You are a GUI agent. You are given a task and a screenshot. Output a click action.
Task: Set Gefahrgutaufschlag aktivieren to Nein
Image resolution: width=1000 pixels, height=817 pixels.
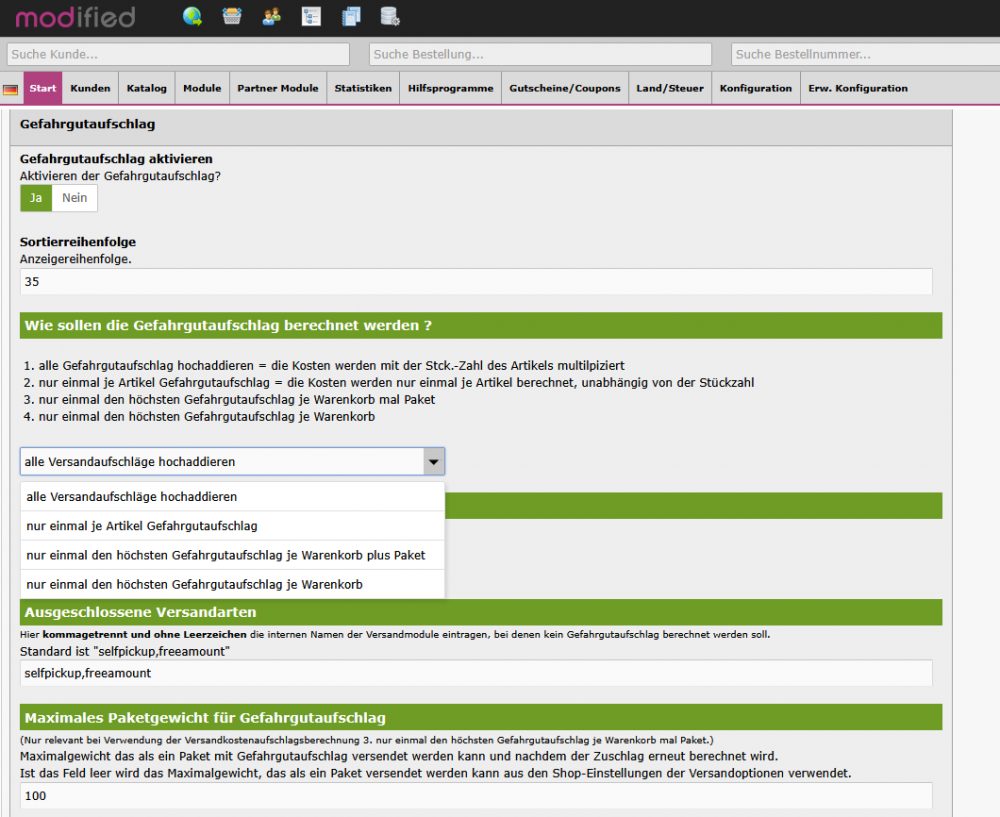point(75,198)
